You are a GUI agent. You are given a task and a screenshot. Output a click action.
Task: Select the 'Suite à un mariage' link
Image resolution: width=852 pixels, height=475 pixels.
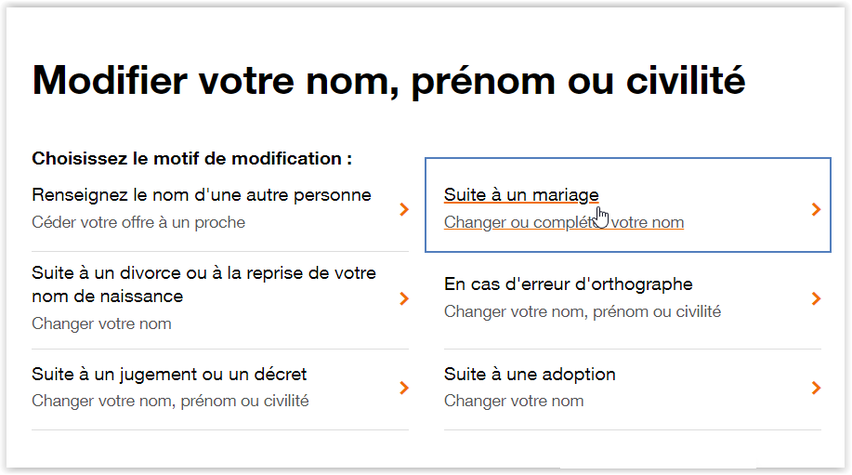pos(521,194)
